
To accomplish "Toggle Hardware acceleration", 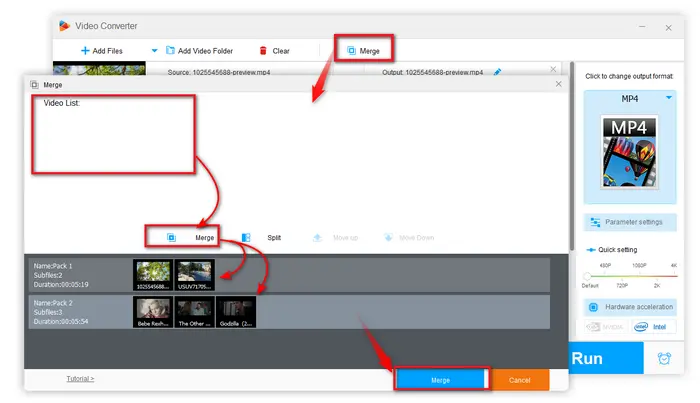I will coord(630,307).
